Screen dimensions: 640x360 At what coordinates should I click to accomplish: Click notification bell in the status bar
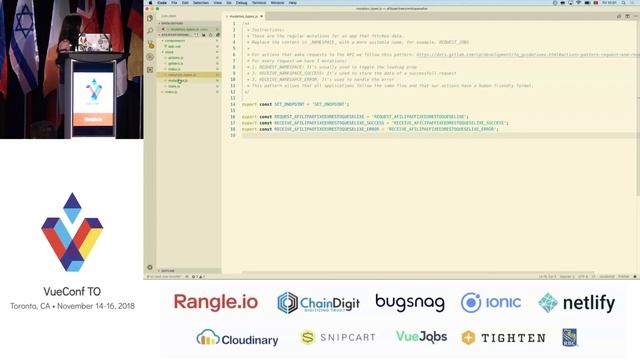(x=635, y=277)
